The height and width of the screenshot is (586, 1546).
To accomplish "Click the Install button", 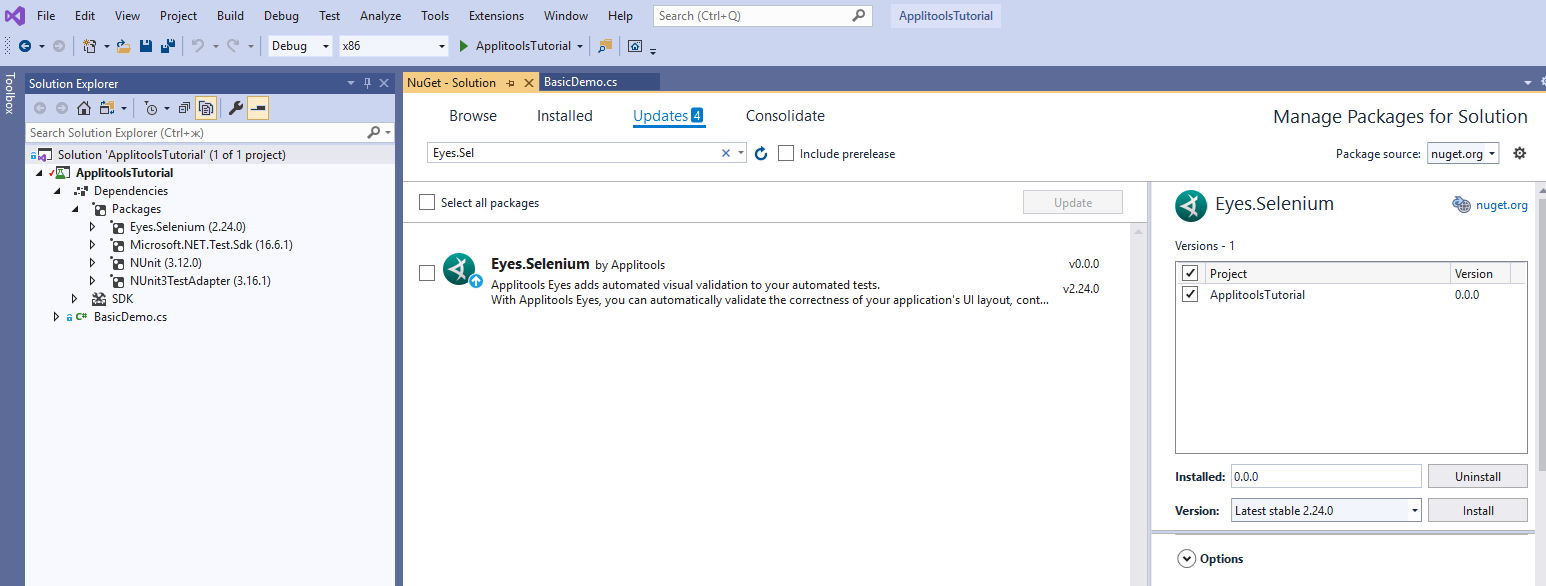I will coord(1478,510).
